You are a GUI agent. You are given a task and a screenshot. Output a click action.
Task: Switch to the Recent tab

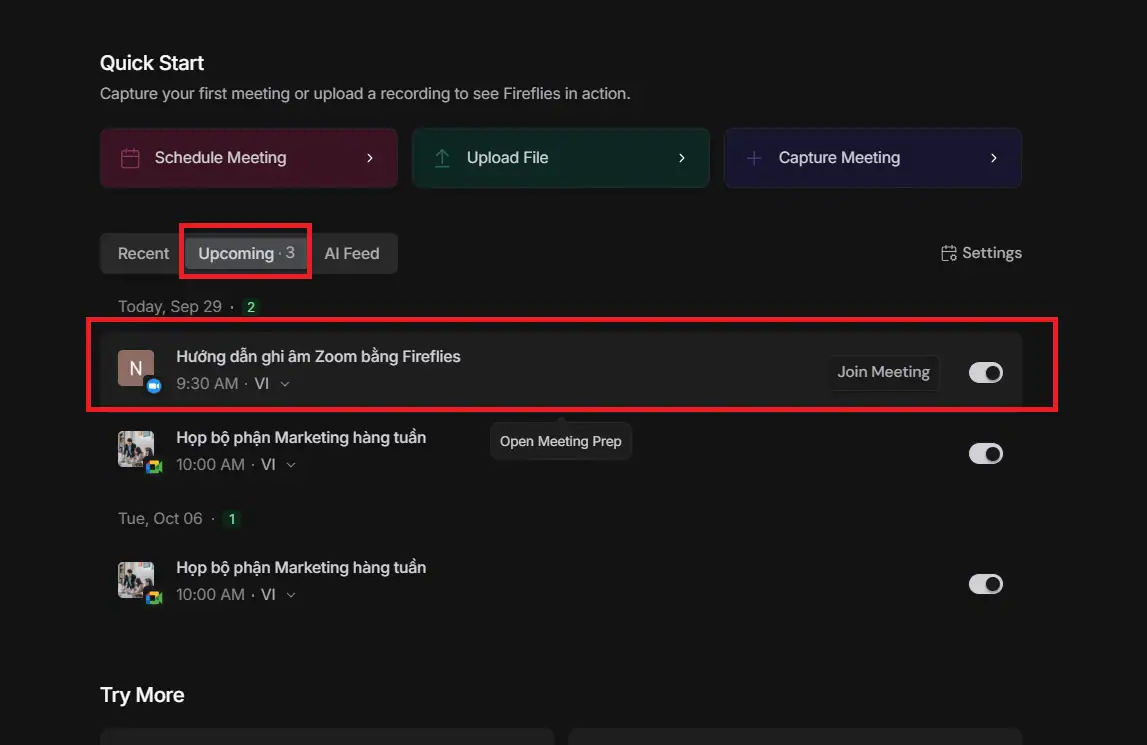coord(143,253)
